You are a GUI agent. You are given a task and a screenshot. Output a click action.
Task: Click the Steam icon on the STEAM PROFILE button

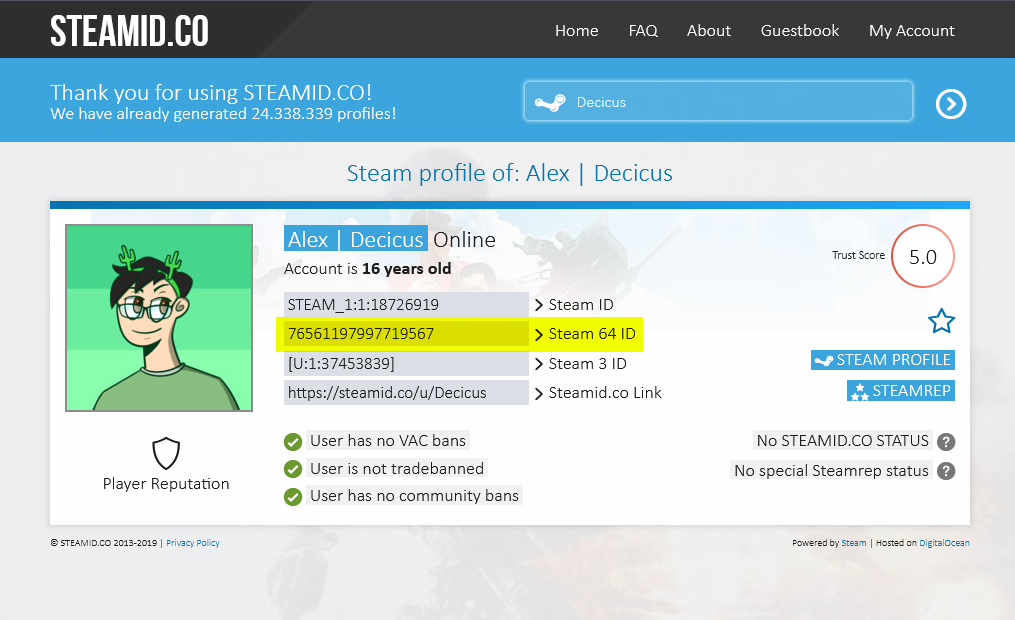tap(823, 359)
